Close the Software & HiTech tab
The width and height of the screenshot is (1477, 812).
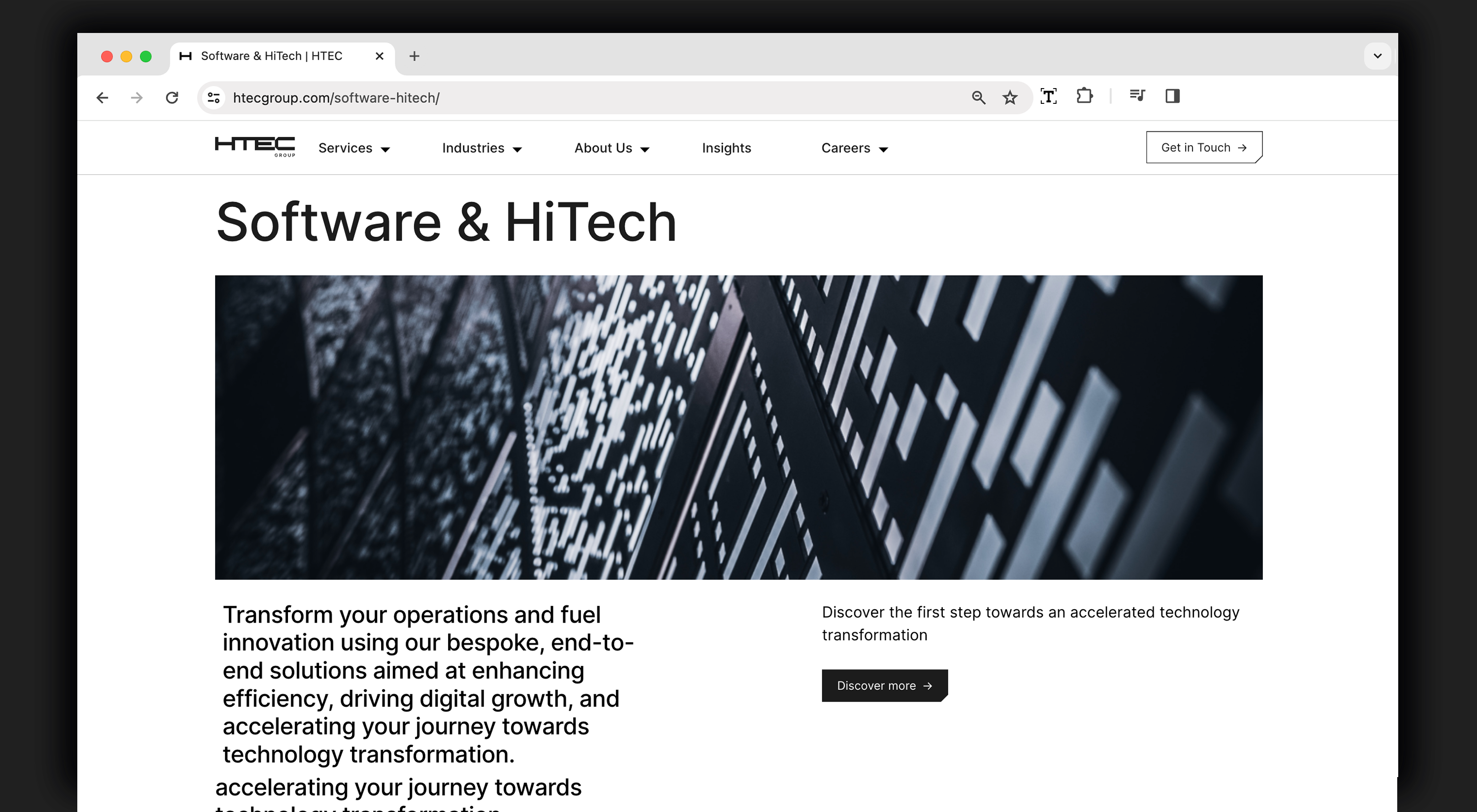379,56
